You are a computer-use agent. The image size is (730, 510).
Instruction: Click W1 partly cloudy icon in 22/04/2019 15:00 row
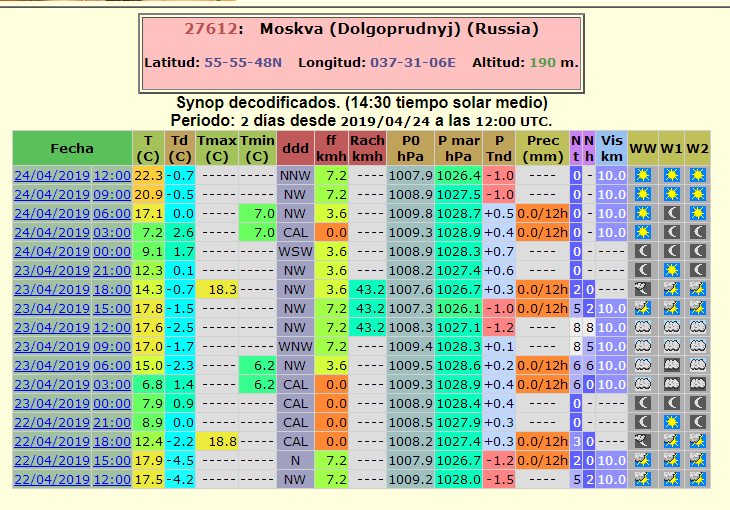(671, 461)
